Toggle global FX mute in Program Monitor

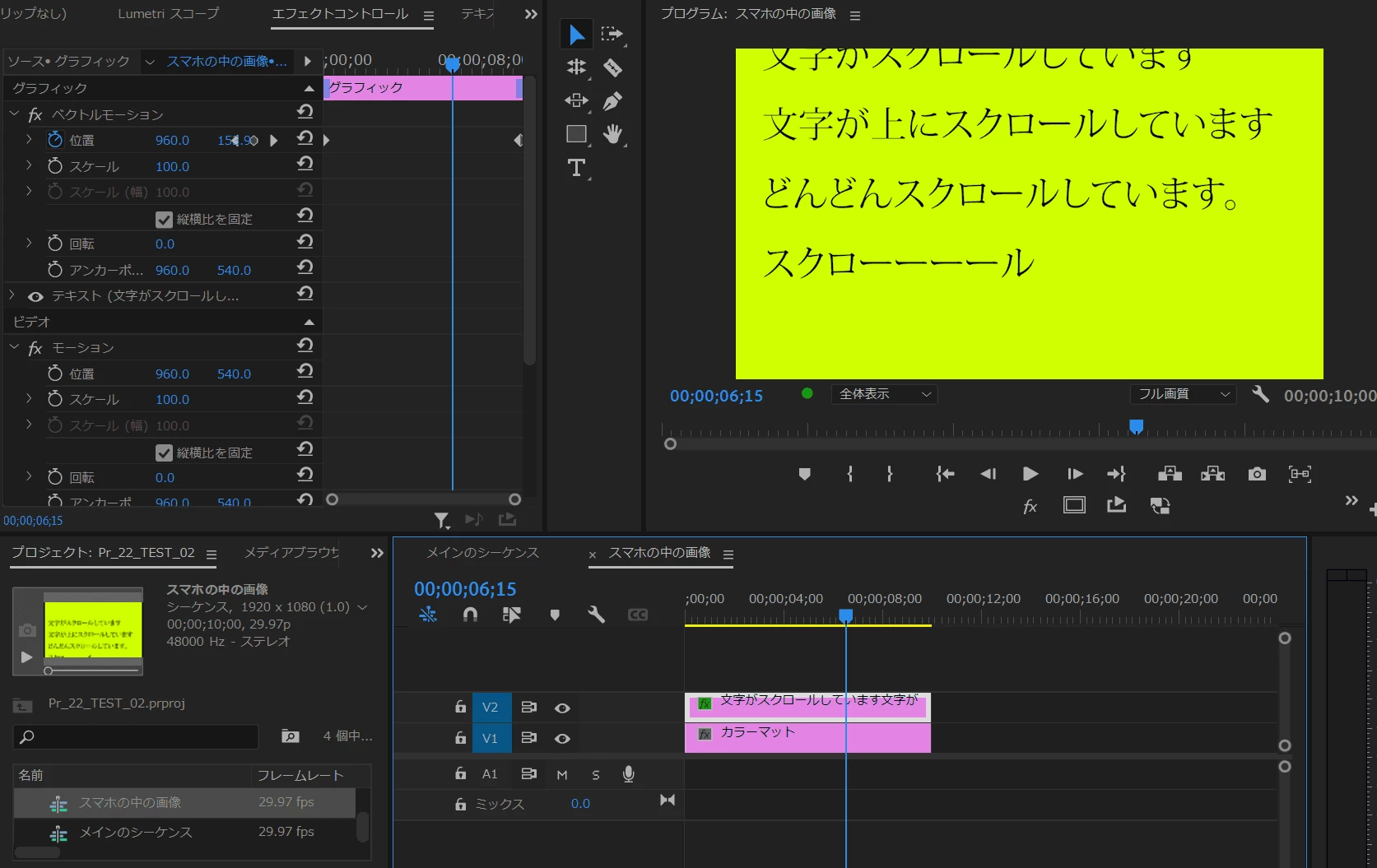pyautogui.click(x=1030, y=506)
